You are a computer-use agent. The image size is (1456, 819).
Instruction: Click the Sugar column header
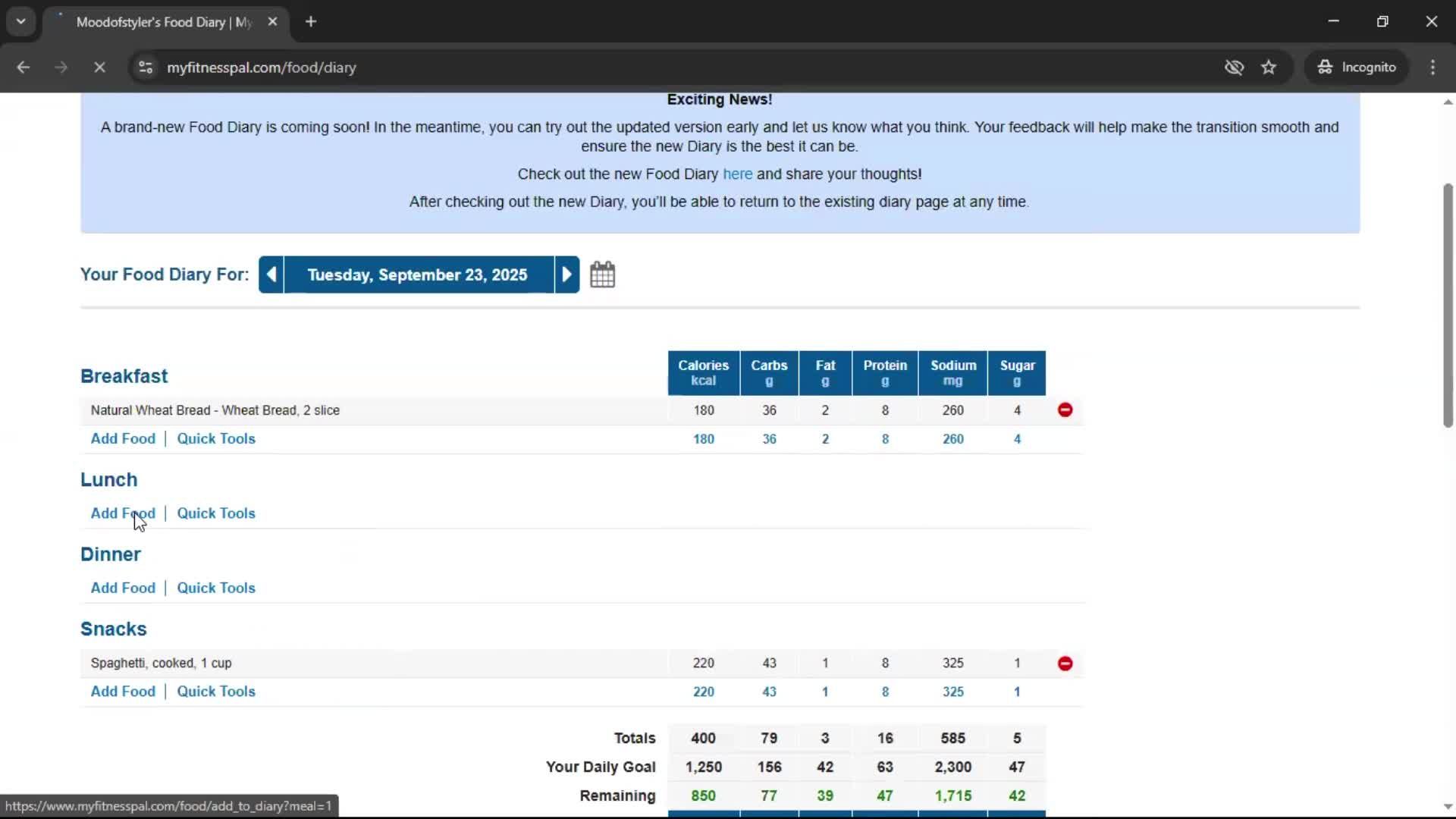click(1017, 373)
